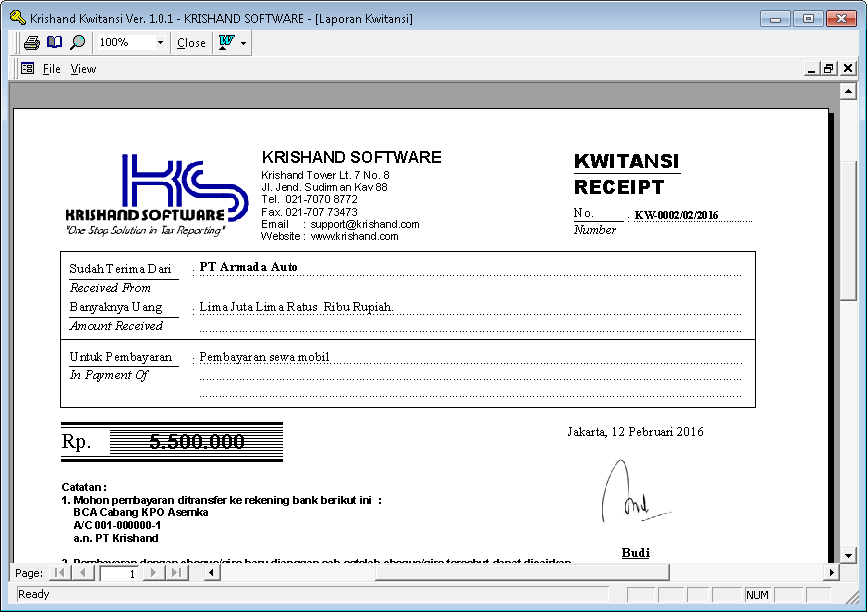Viewport: 867px width, 612px height.
Task: Click the signer name Budi
Action: 635,553
